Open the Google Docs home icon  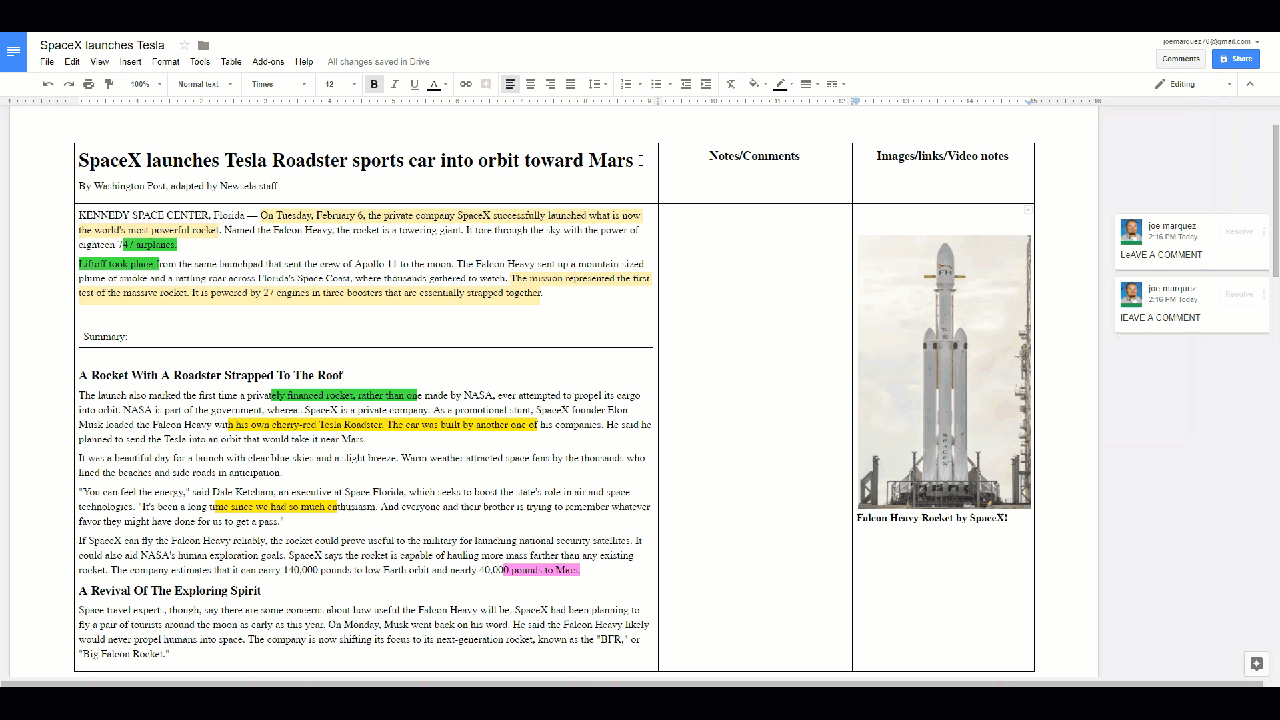[x=13, y=51]
